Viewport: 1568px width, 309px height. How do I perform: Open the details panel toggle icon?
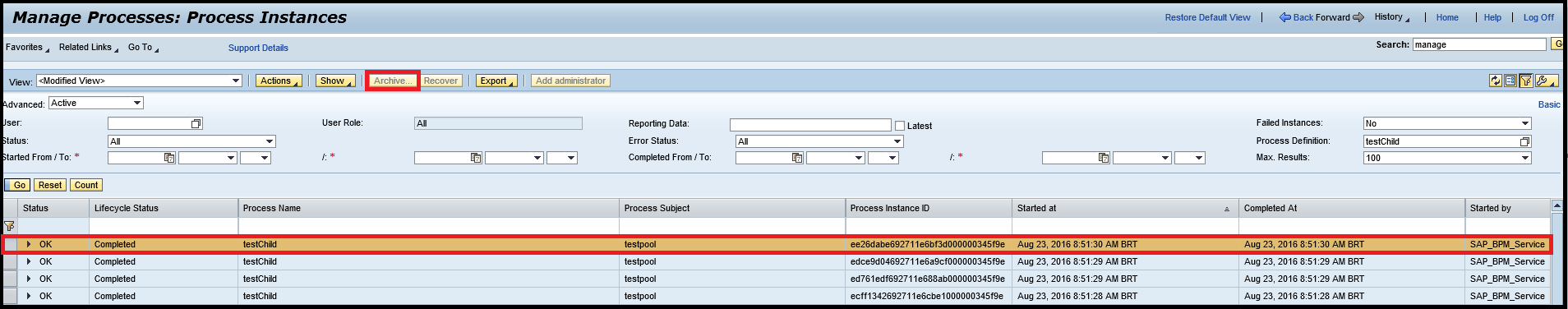coord(1510,81)
